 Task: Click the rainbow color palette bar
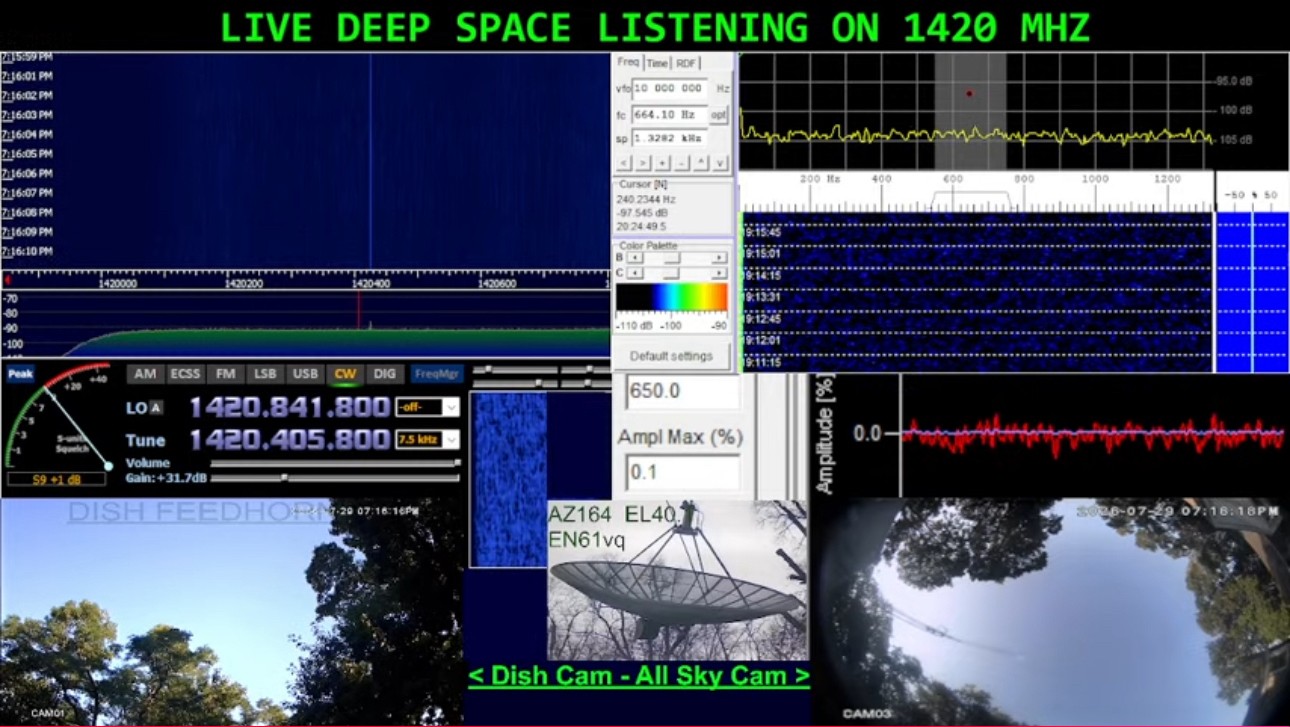[671, 297]
